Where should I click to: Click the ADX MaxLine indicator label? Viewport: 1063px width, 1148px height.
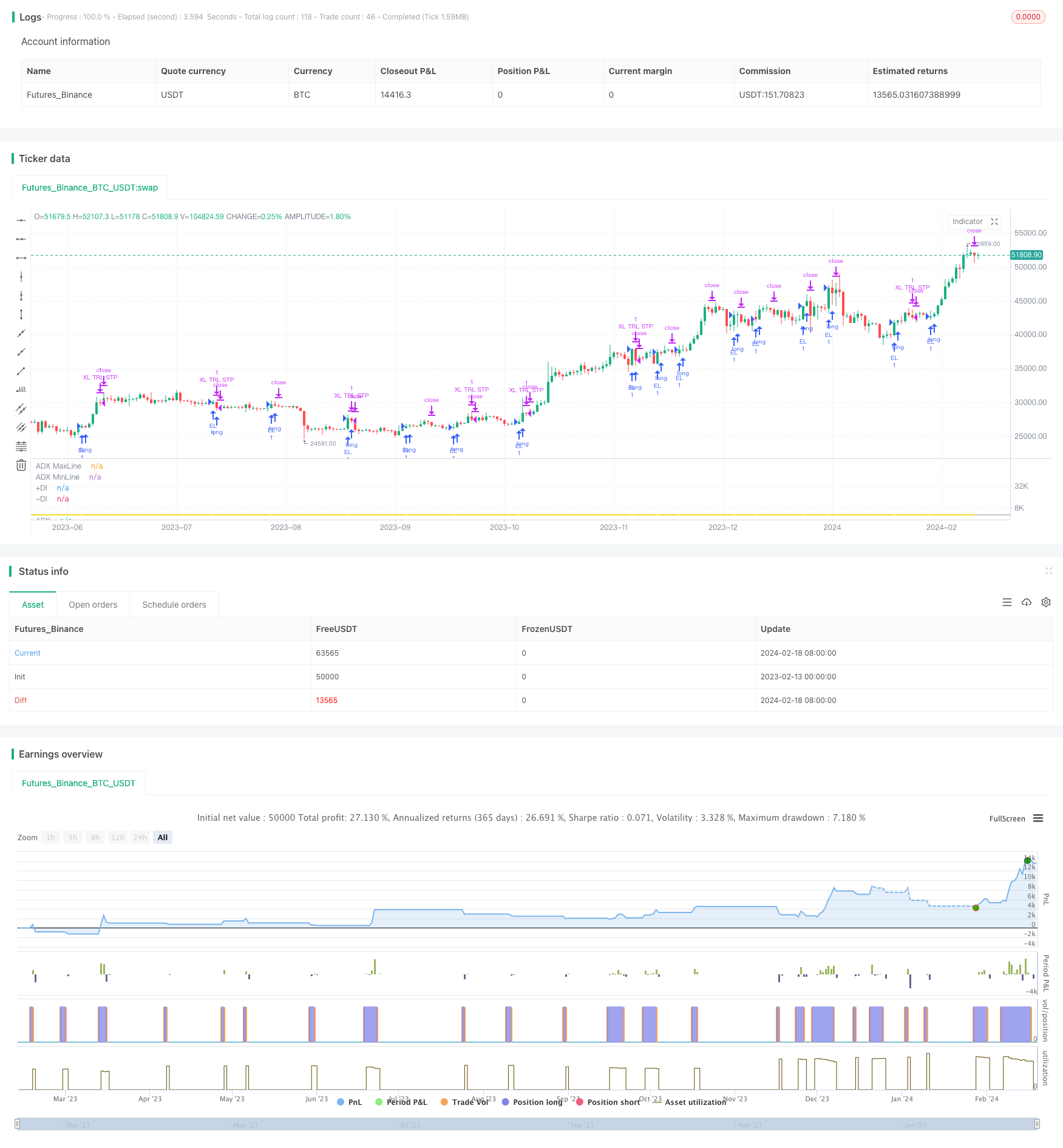coord(58,466)
